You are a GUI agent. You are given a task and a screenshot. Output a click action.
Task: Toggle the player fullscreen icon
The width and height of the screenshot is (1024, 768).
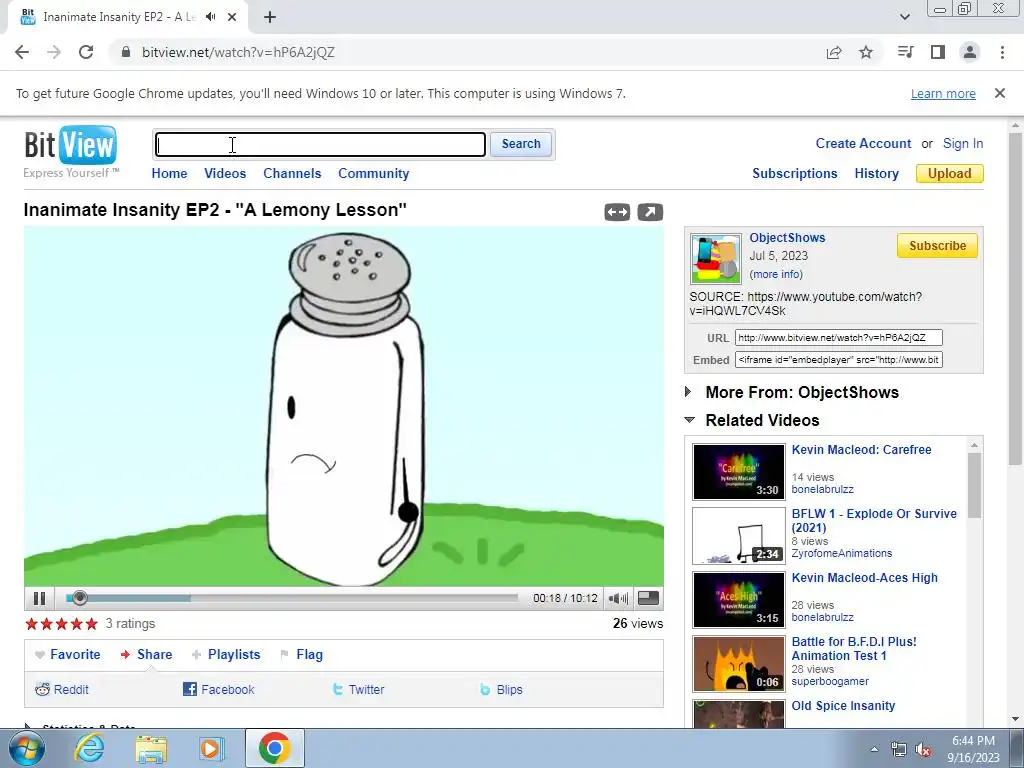pyautogui.click(x=648, y=598)
